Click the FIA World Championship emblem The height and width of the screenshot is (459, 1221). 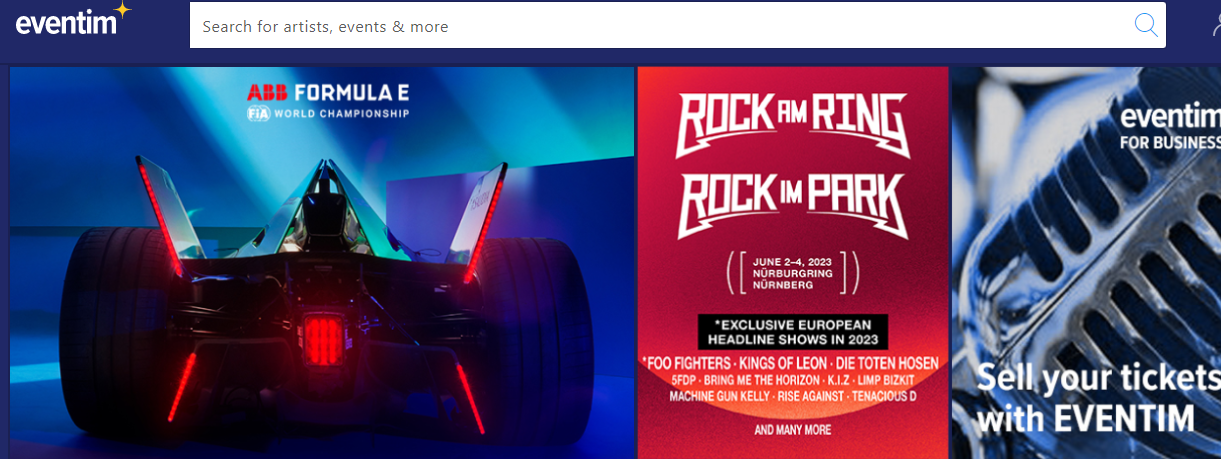tap(258, 114)
